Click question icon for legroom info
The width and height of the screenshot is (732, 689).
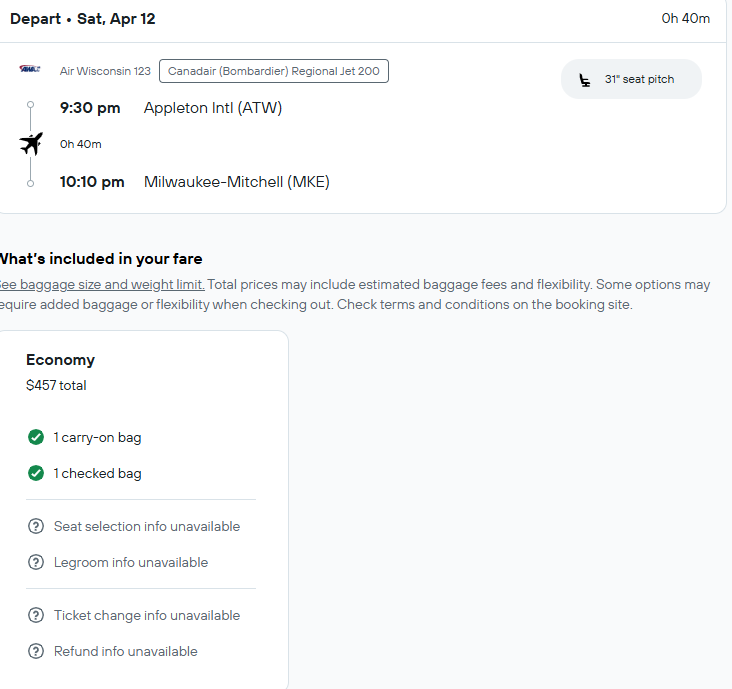pyautogui.click(x=36, y=562)
